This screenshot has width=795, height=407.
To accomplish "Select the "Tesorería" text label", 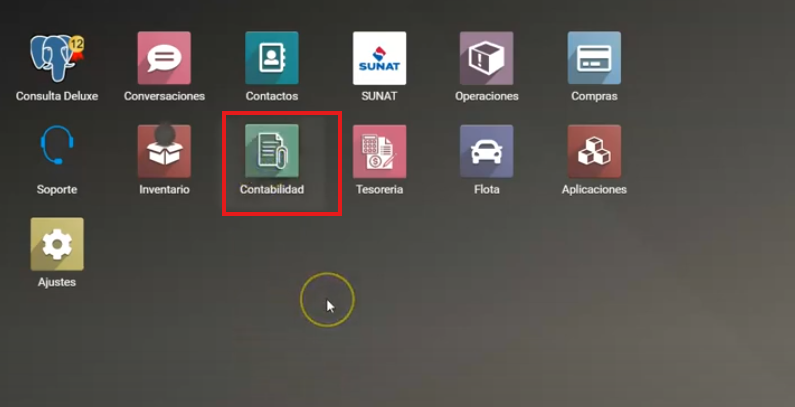I will [x=379, y=190].
